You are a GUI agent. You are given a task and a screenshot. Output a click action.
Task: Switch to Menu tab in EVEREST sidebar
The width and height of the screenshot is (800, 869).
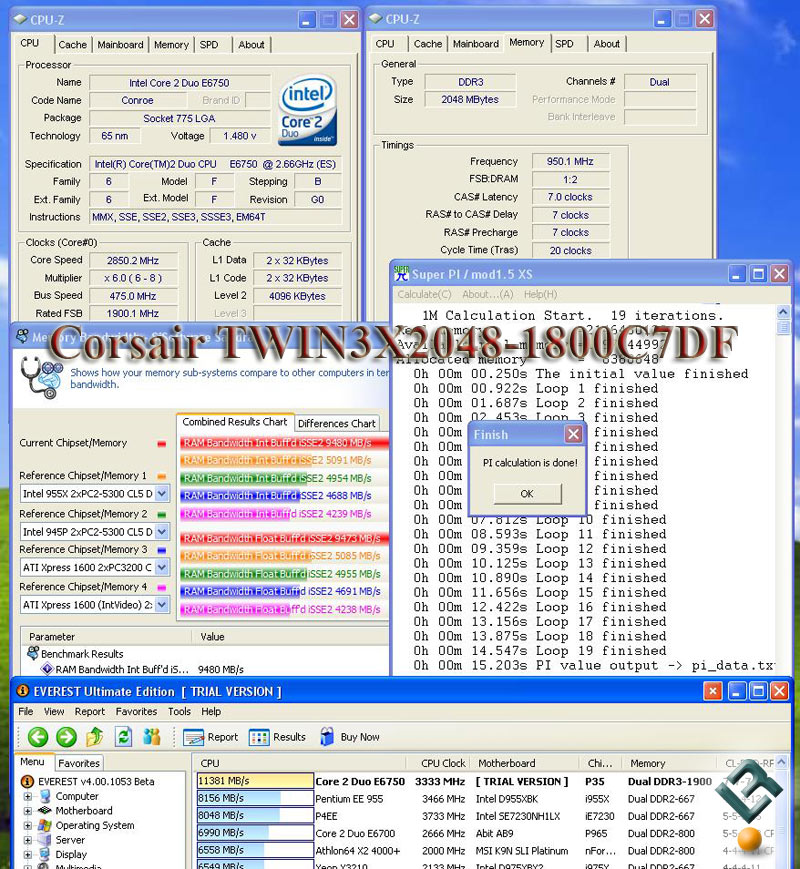point(32,762)
